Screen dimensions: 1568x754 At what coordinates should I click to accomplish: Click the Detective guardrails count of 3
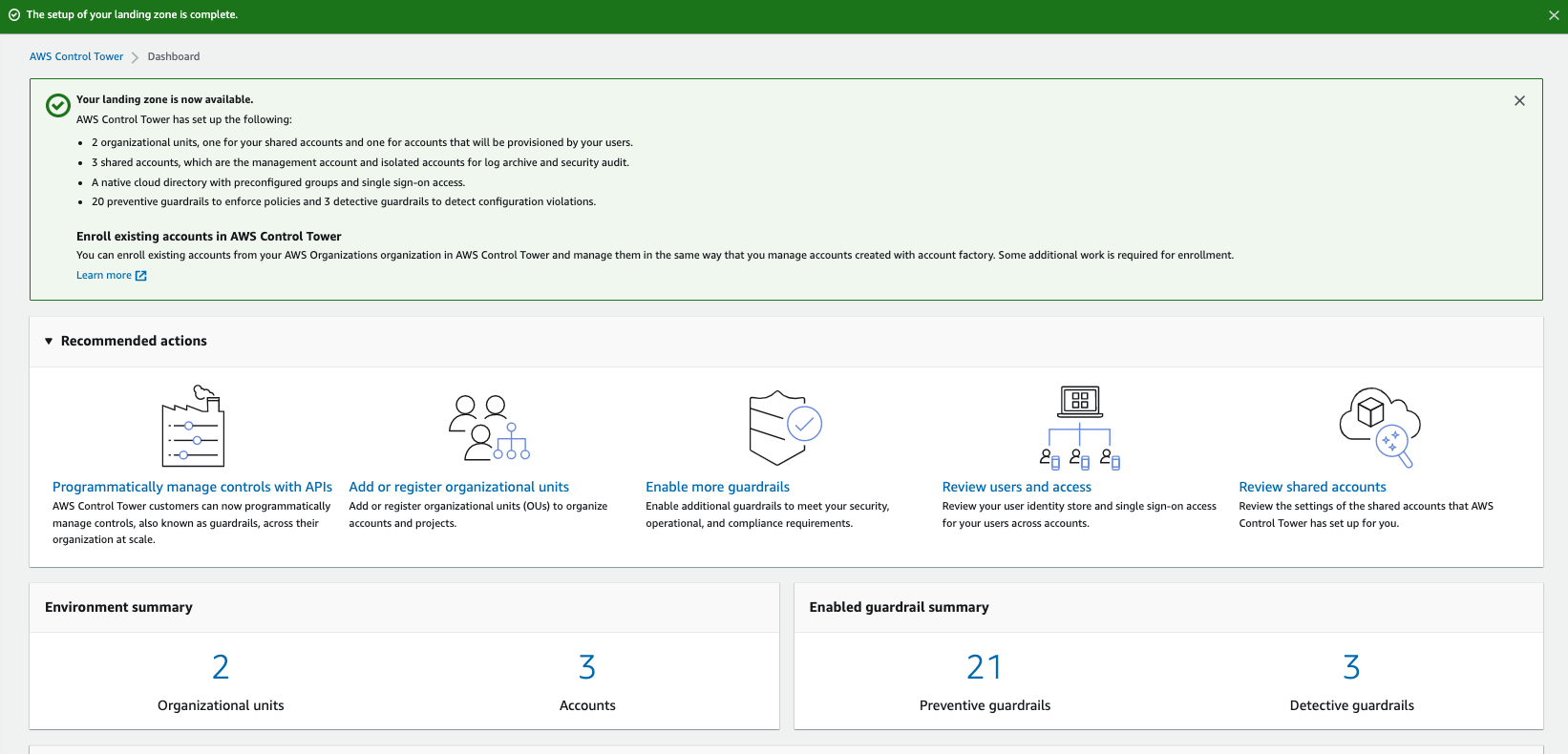pyautogui.click(x=1351, y=667)
